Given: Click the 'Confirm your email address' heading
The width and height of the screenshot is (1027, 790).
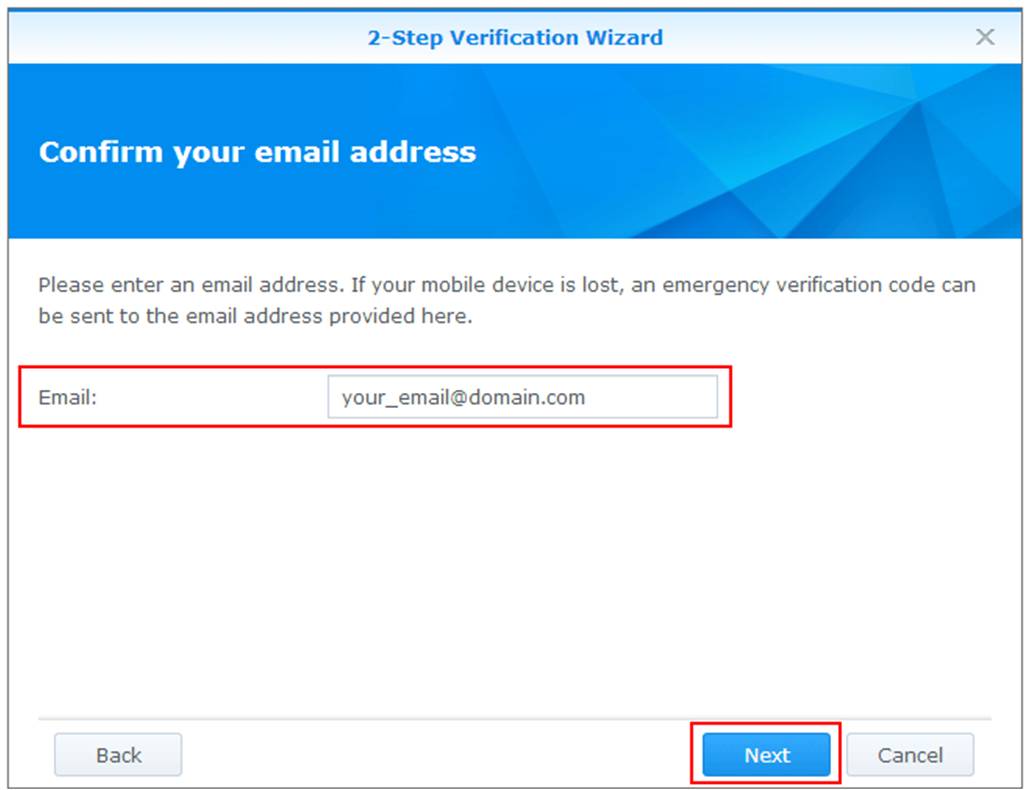Looking at the screenshot, I should point(257,152).
